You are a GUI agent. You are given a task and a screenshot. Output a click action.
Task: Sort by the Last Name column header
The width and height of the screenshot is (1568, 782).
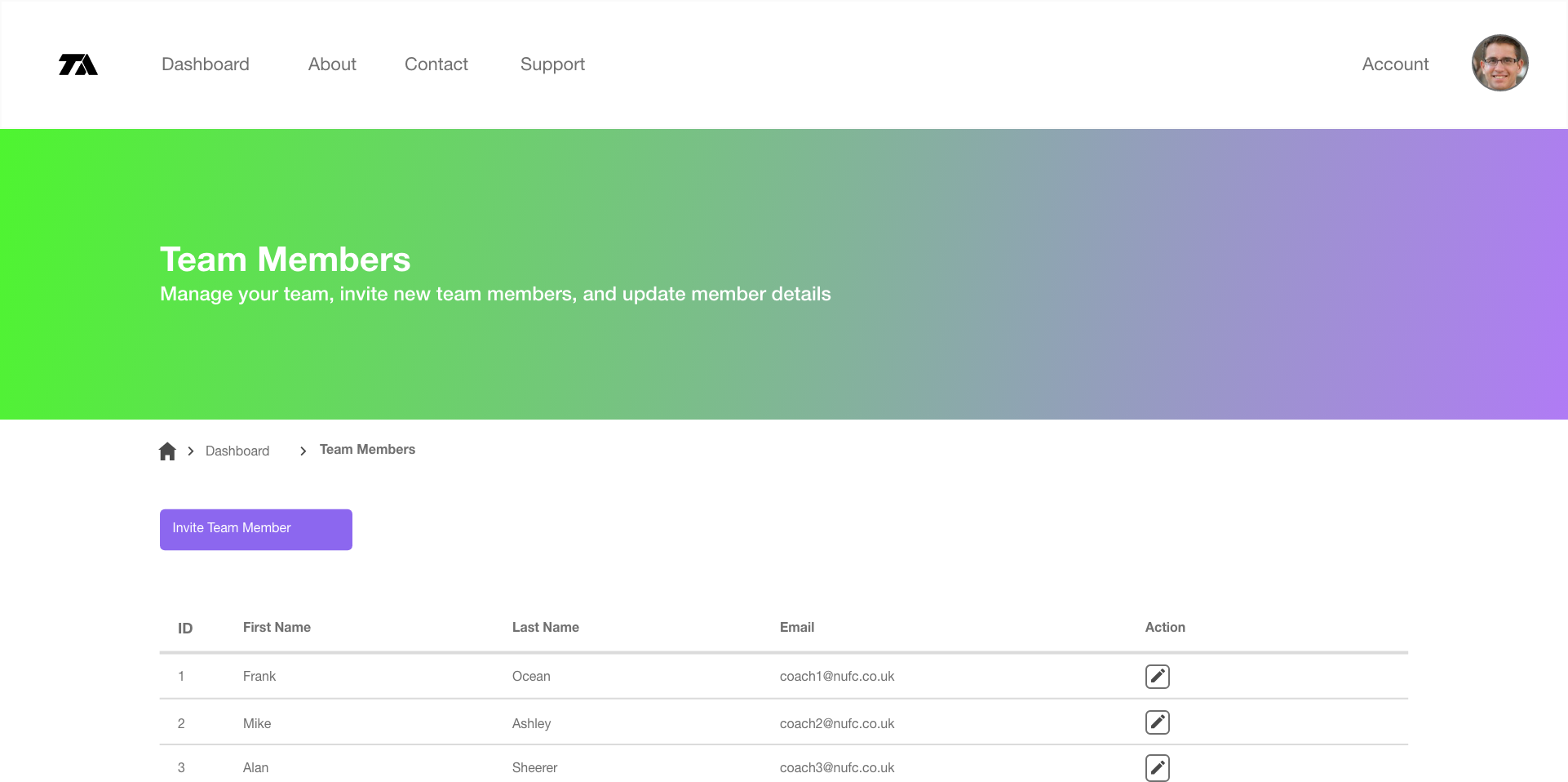pyautogui.click(x=546, y=627)
